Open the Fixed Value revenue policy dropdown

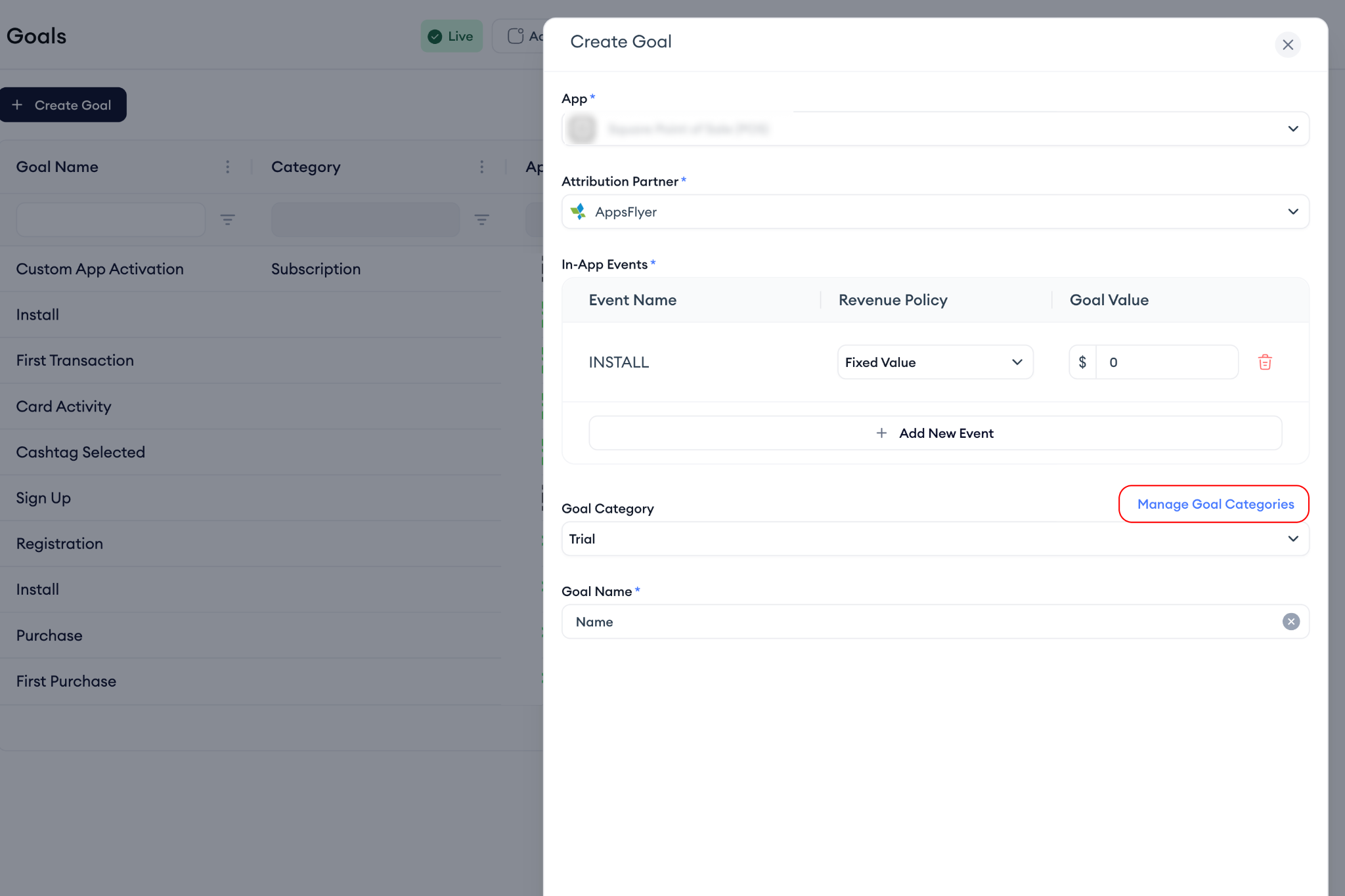point(935,362)
